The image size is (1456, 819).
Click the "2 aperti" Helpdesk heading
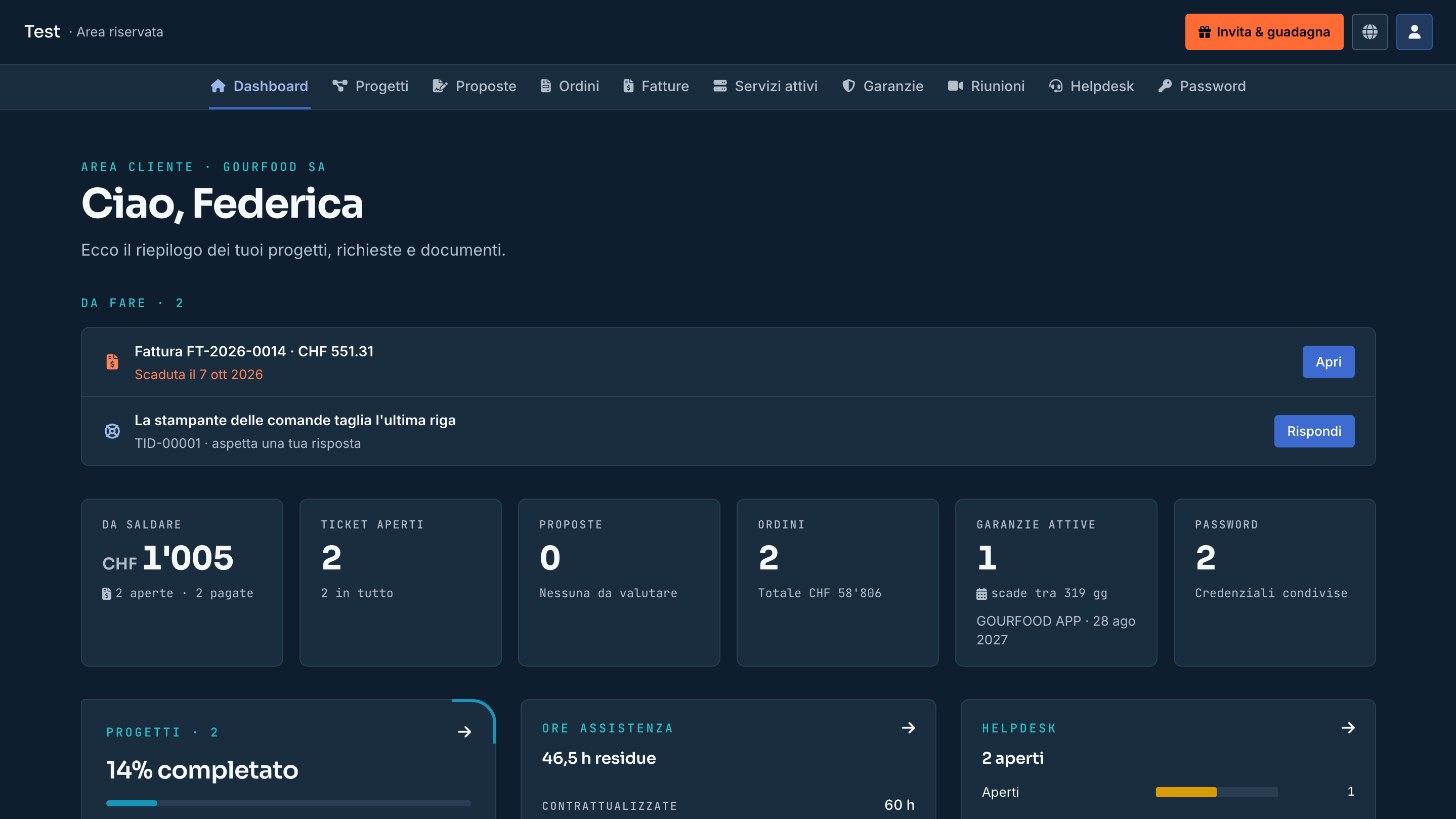(x=1013, y=758)
